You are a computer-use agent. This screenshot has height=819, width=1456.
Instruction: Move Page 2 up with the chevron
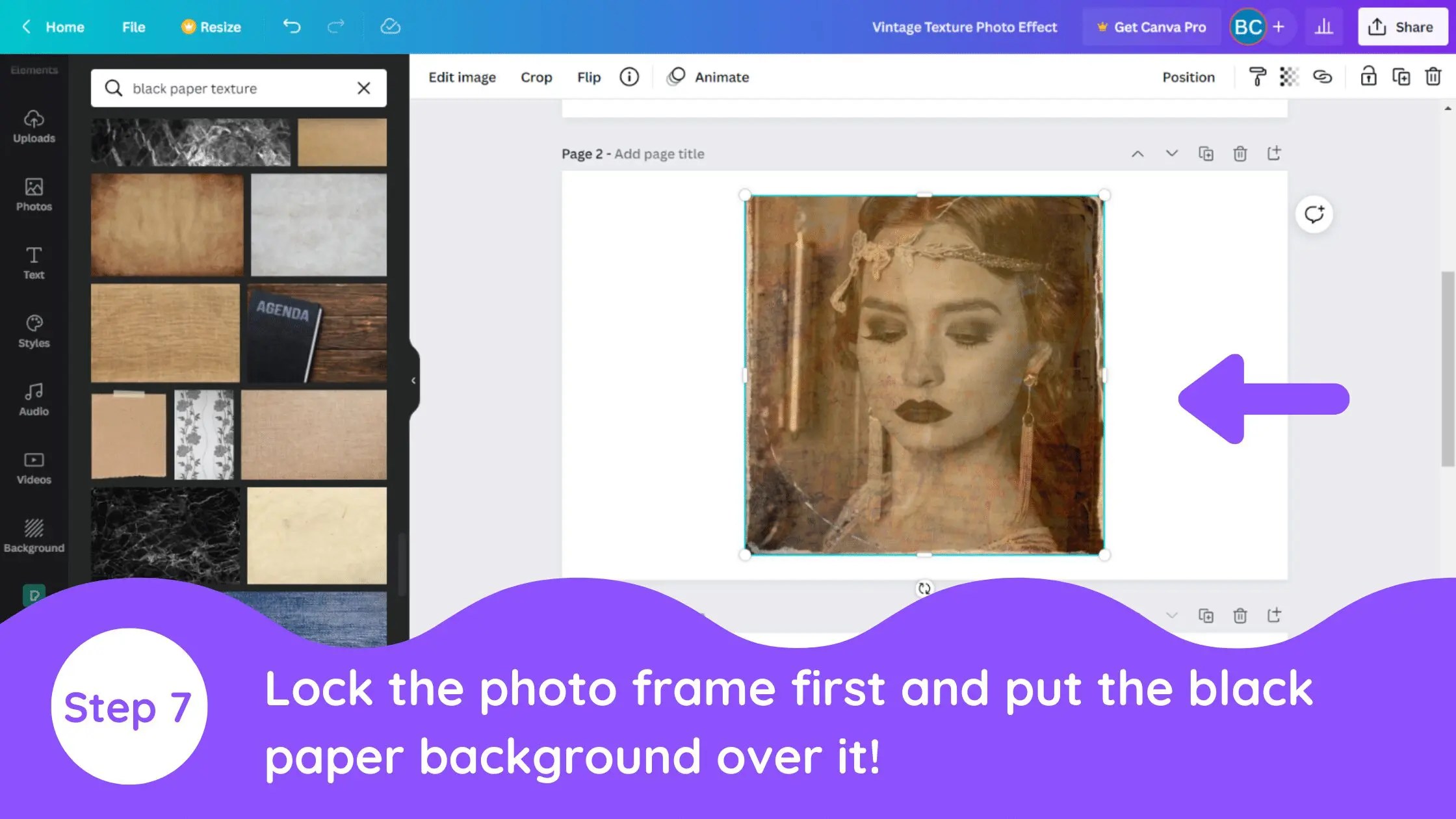(x=1137, y=153)
